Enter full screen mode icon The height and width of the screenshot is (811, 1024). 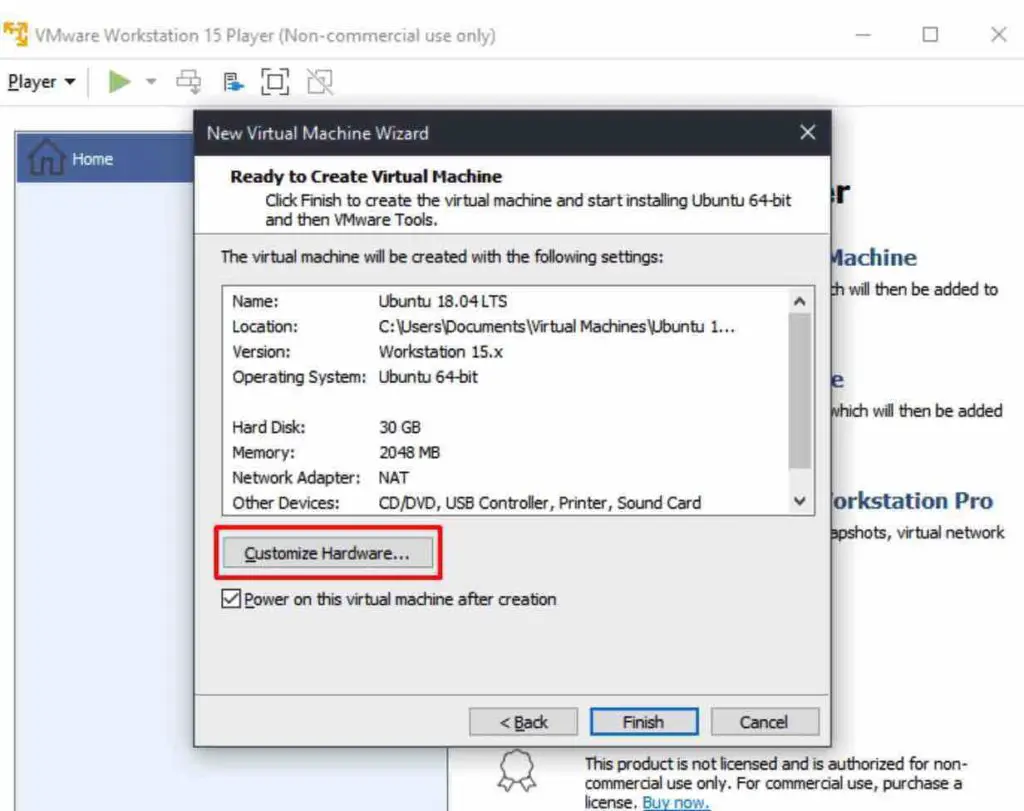[x=275, y=82]
